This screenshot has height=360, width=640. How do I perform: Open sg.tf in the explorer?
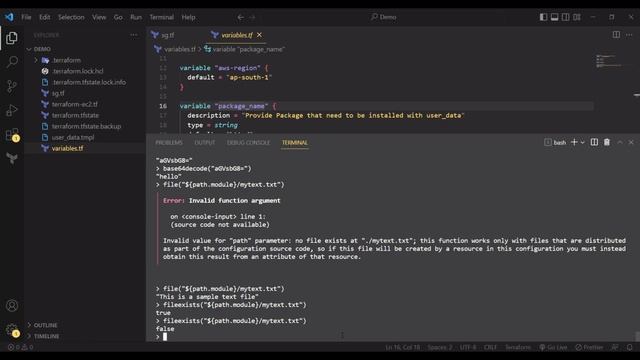coord(58,93)
